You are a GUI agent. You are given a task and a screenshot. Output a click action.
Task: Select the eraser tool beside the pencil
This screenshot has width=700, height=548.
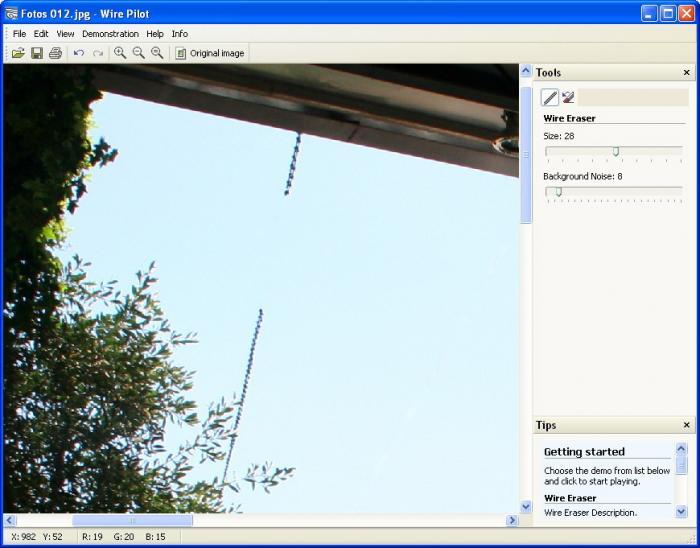[568, 97]
